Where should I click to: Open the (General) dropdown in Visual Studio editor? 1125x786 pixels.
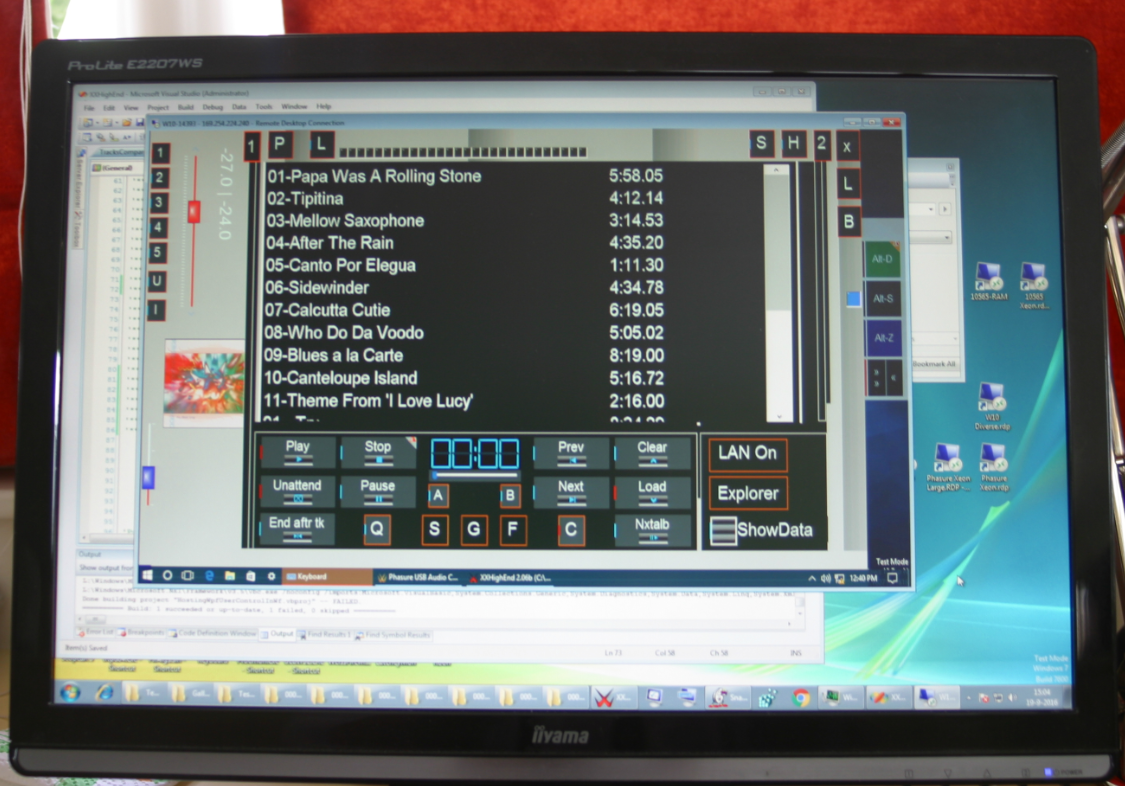tap(118, 168)
